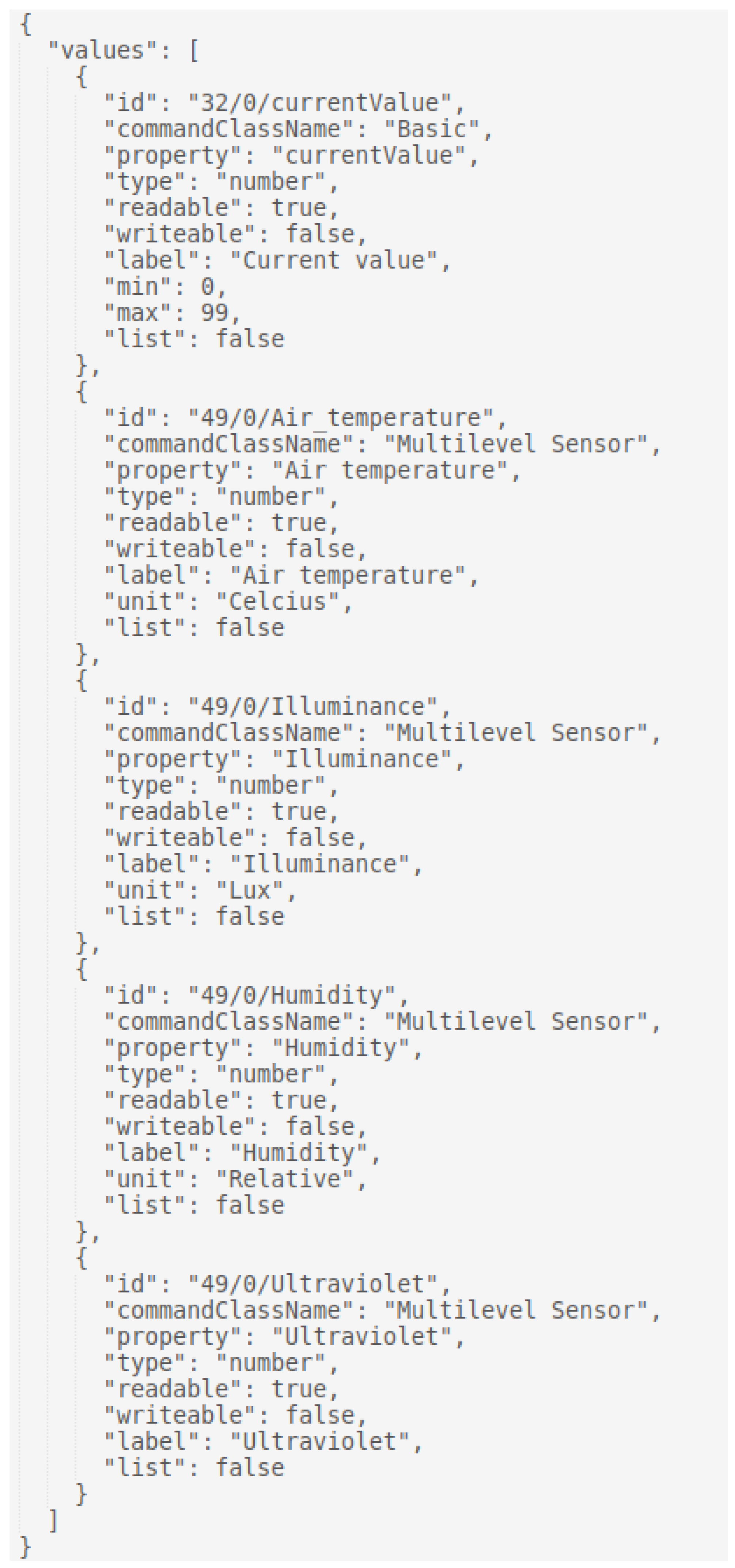The image size is (735, 1568).
Task: Click the "32/0/currentValue" id string
Action: 320,103
